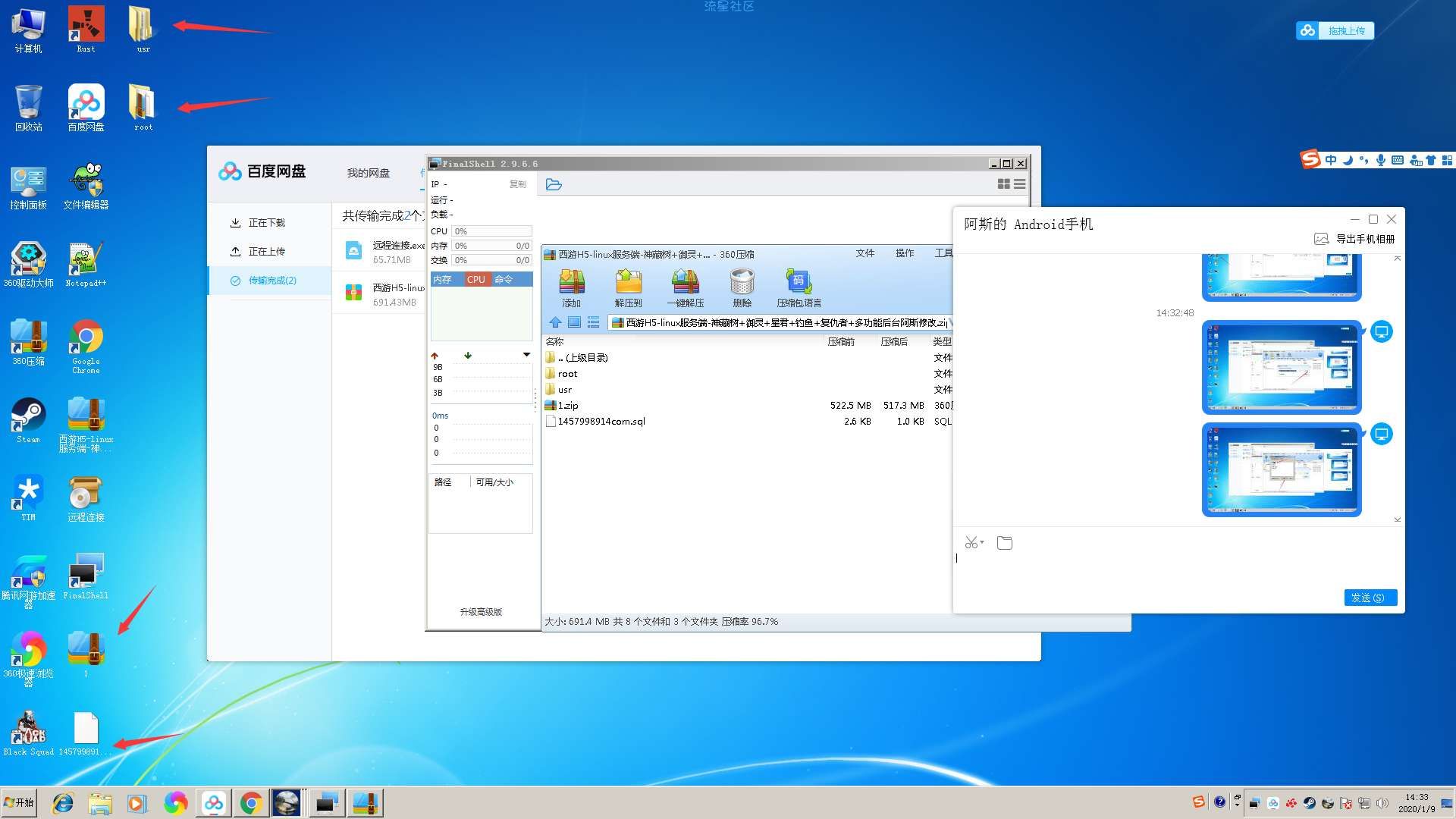The width and height of the screenshot is (1456, 819).
Task: Click the 解压到 (Extract to) icon
Action: 628,287
